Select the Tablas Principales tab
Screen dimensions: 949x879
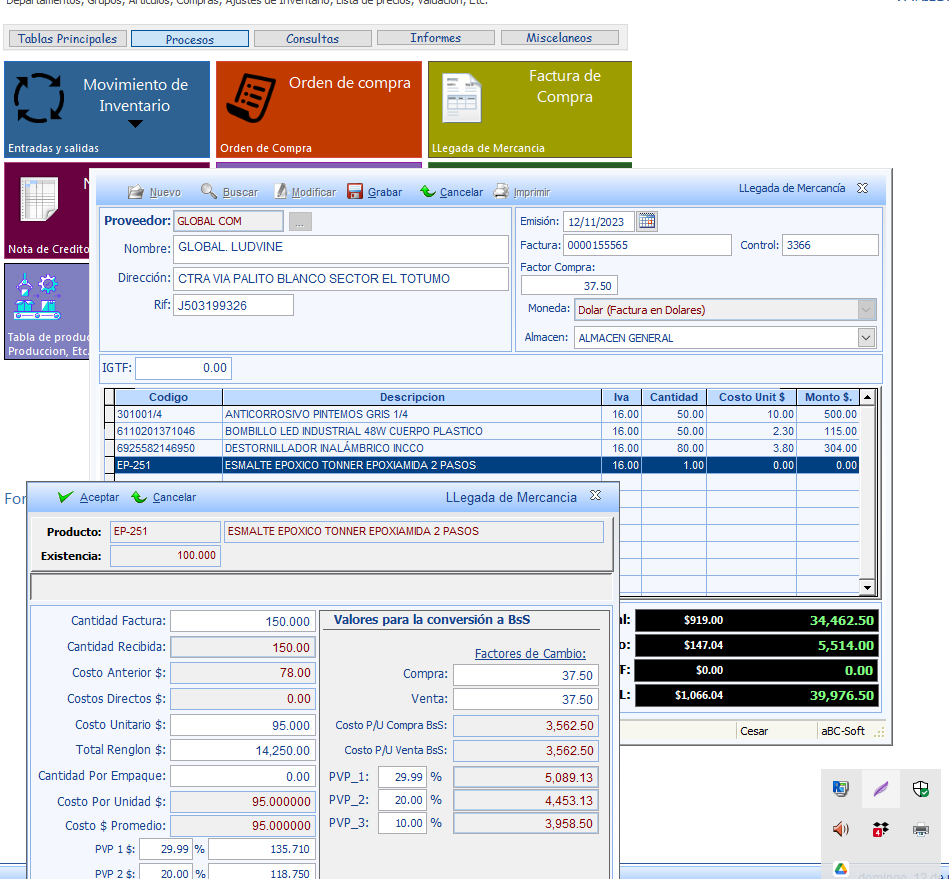pos(67,39)
